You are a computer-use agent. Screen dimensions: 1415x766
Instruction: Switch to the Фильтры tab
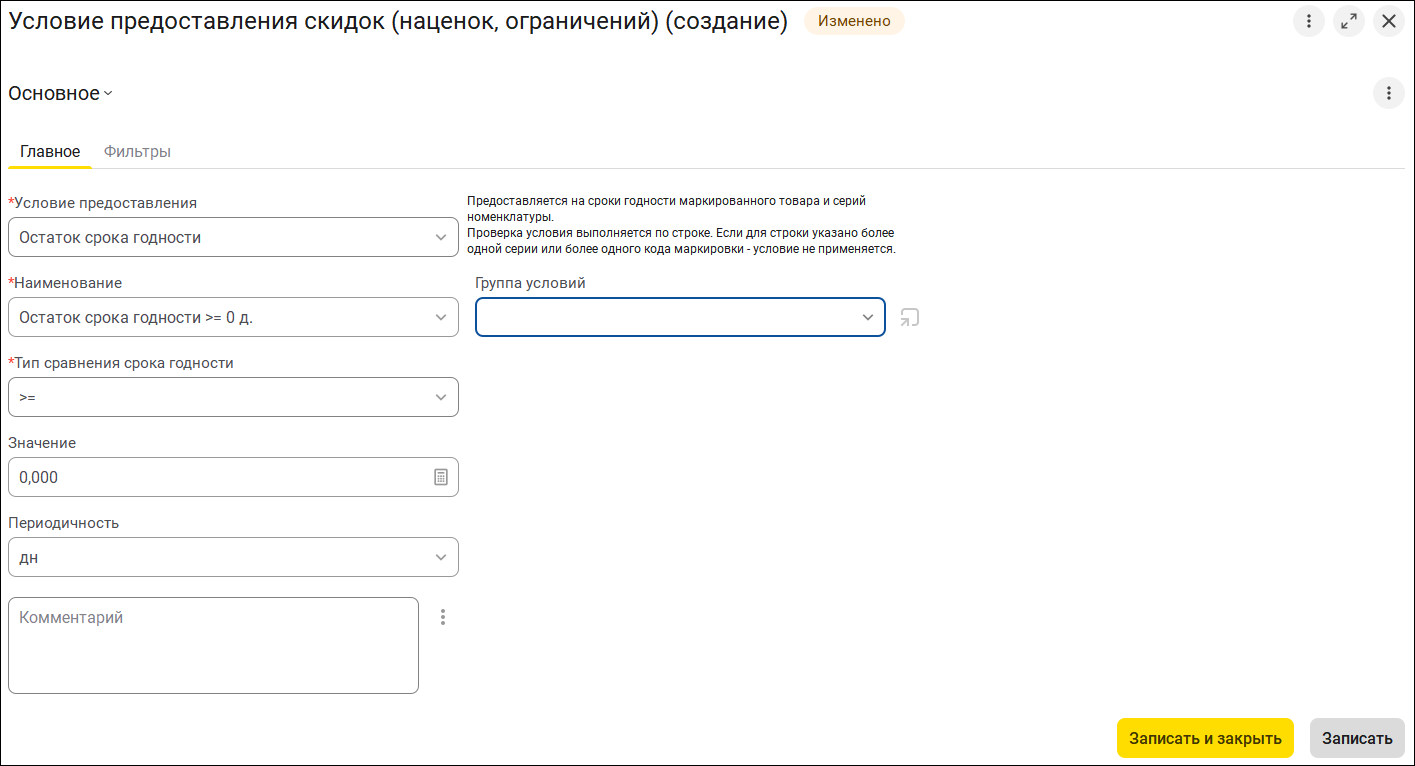[x=137, y=152]
